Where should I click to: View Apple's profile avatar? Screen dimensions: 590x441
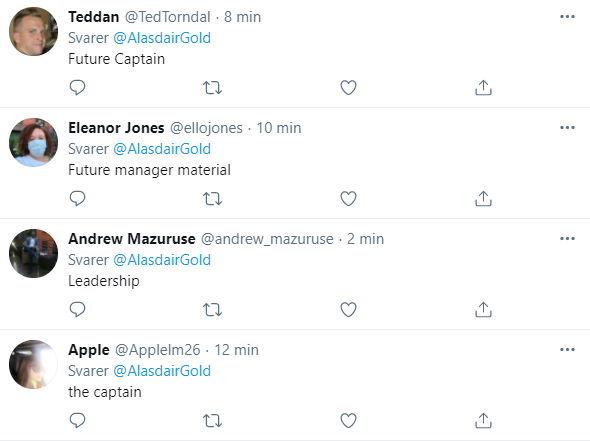[33, 364]
